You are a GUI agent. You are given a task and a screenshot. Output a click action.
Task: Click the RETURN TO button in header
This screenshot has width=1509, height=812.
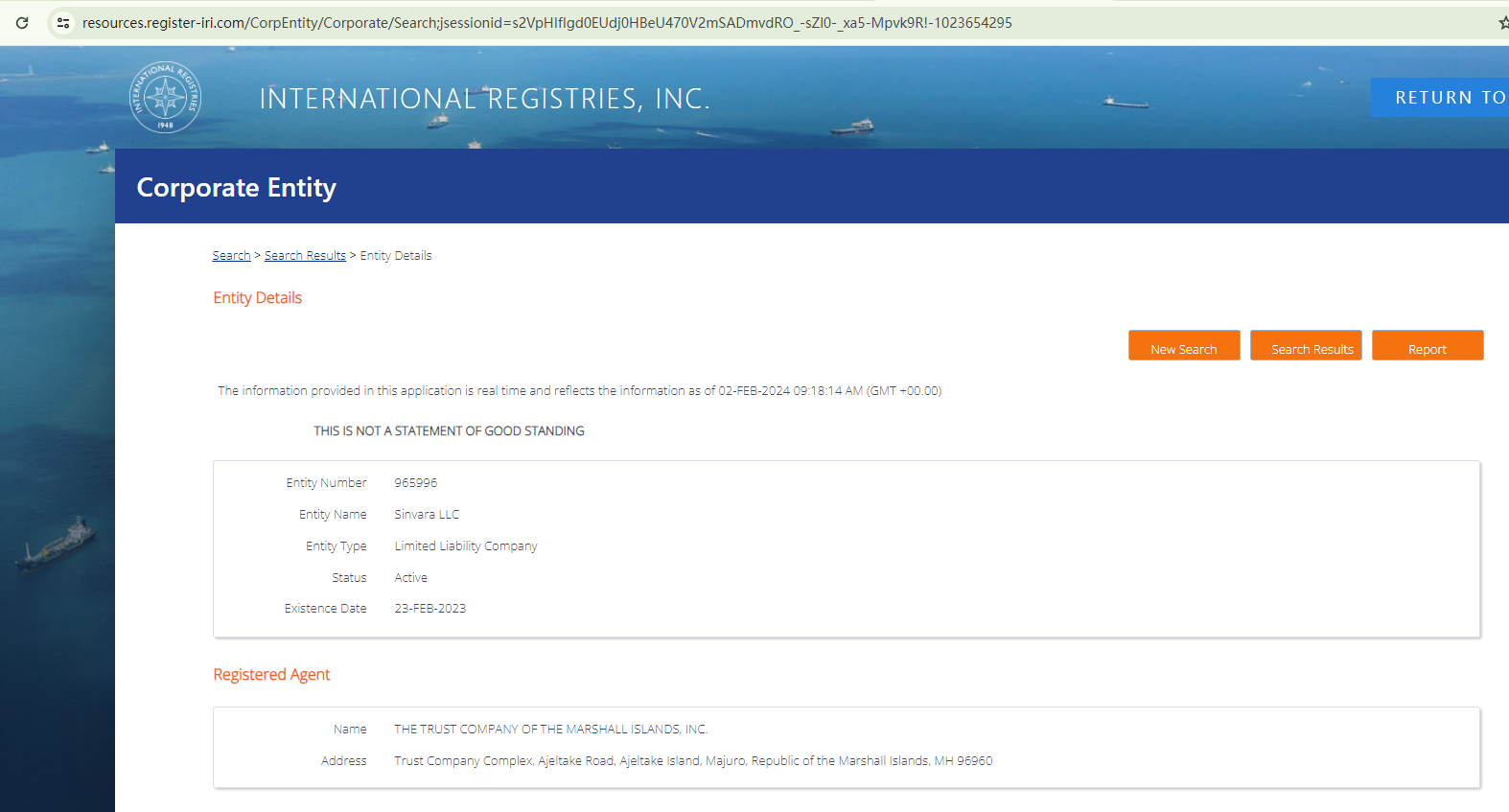tap(1440, 98)
